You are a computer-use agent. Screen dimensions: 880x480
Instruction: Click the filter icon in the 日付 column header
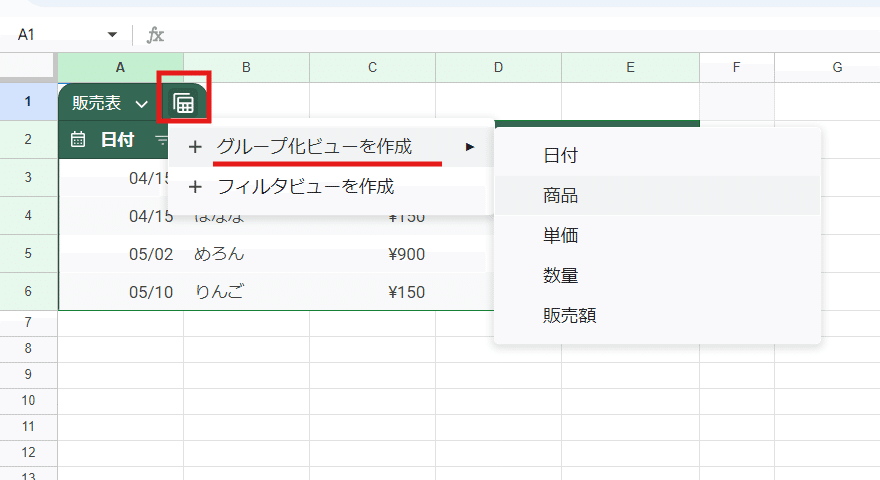point(161,140)
